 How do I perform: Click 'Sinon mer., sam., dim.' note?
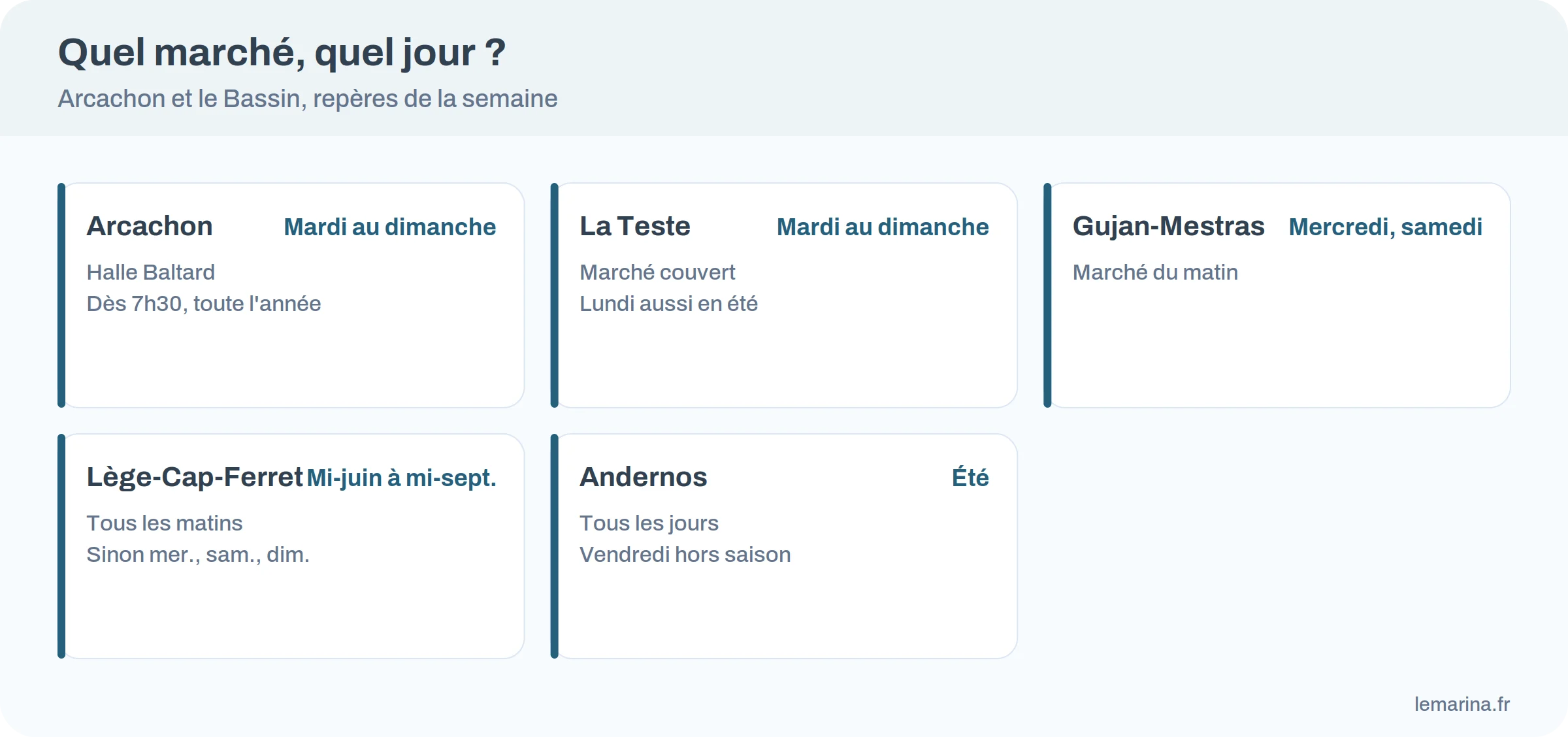[x=198, y=554]
